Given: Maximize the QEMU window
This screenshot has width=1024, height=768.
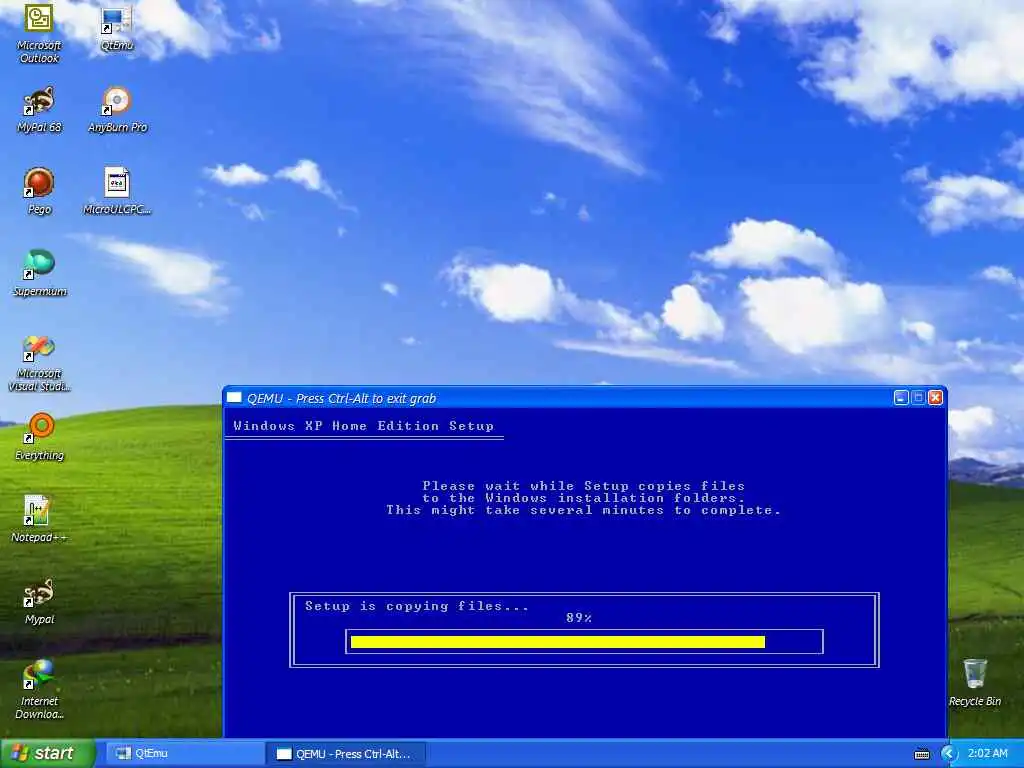Looking at the screenshot, I should (x=918, y=397).
